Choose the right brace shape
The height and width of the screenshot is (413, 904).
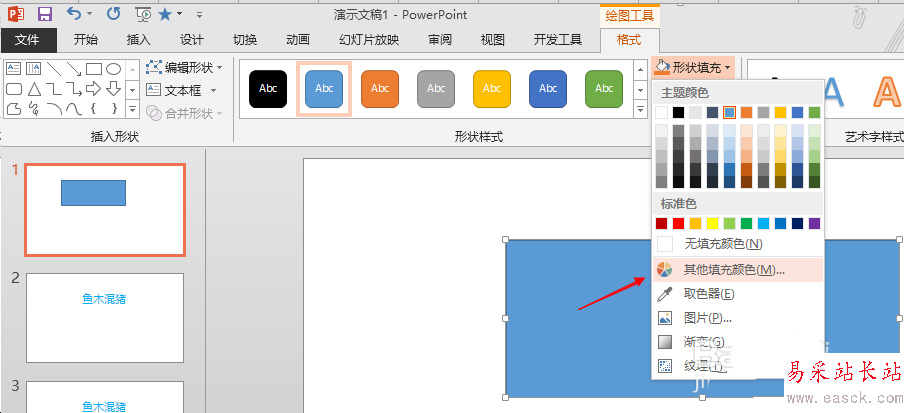(x=114, y=108)
